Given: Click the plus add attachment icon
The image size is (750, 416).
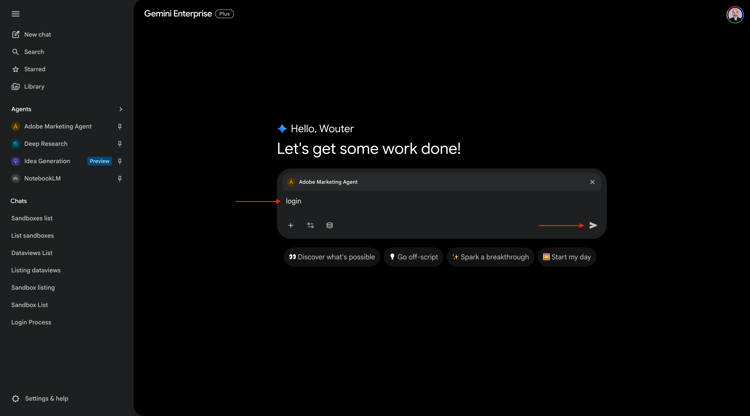Looking at the screenshot, I should 290,225.
